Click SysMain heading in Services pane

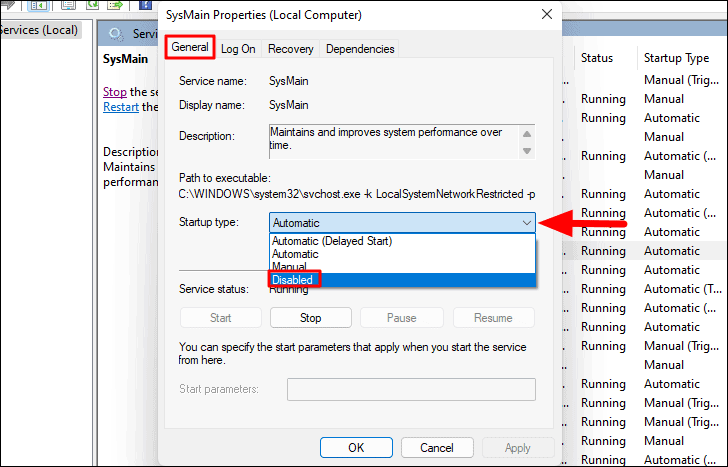point(125,59)
